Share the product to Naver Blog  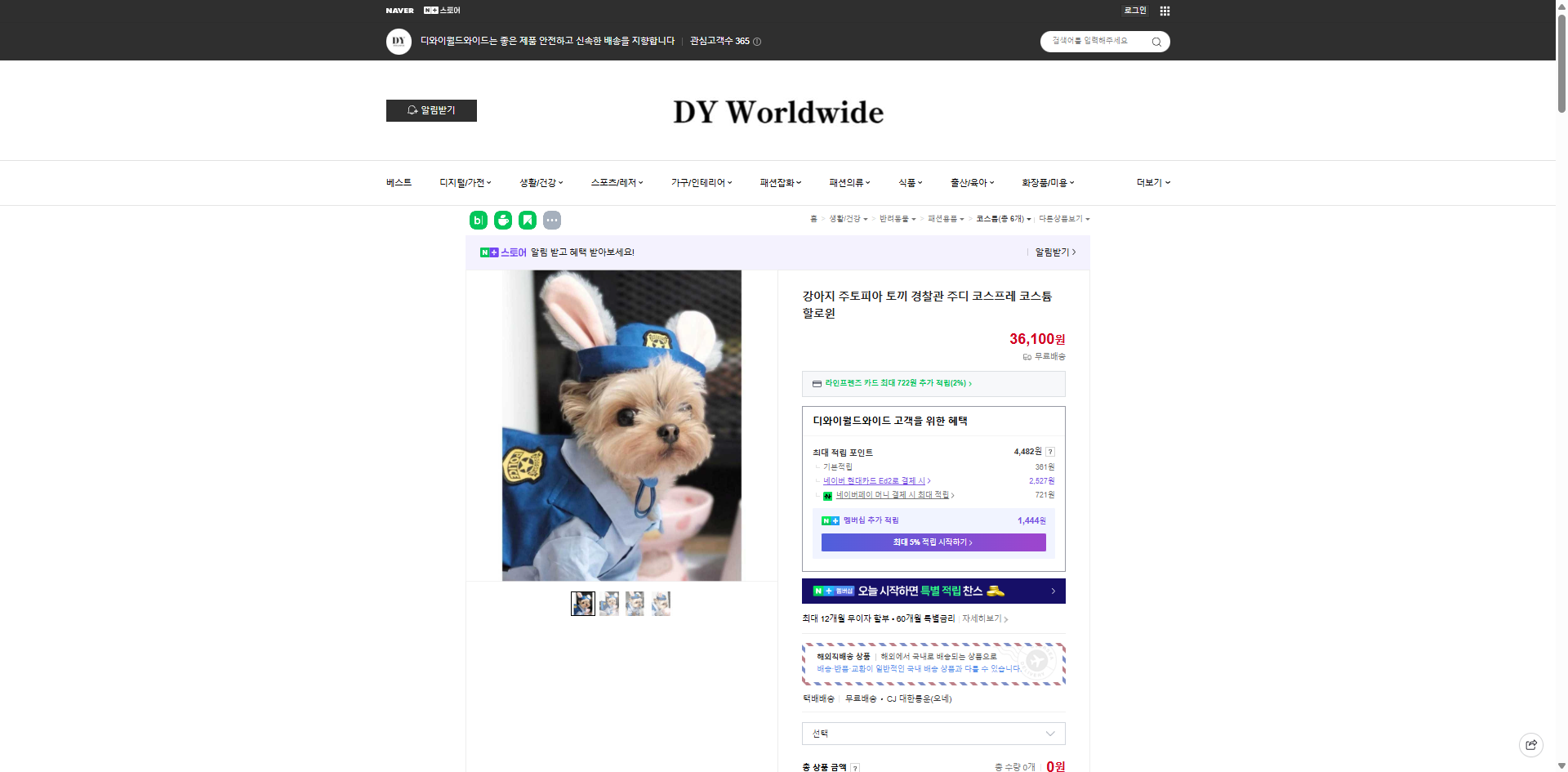click(x=479, y=220)
